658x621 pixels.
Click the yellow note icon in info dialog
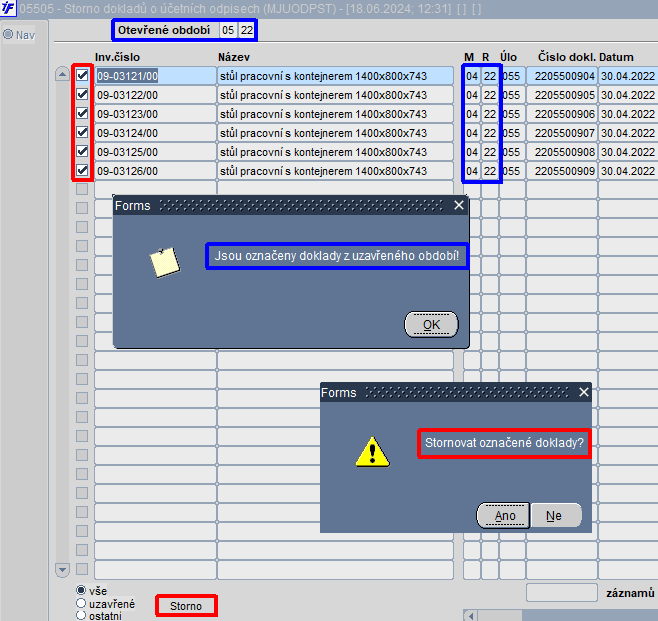point(165,262)
